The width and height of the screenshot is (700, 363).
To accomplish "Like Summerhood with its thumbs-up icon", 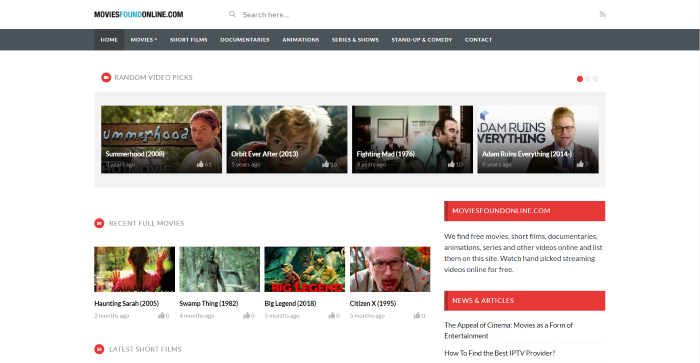I will 200,164.
